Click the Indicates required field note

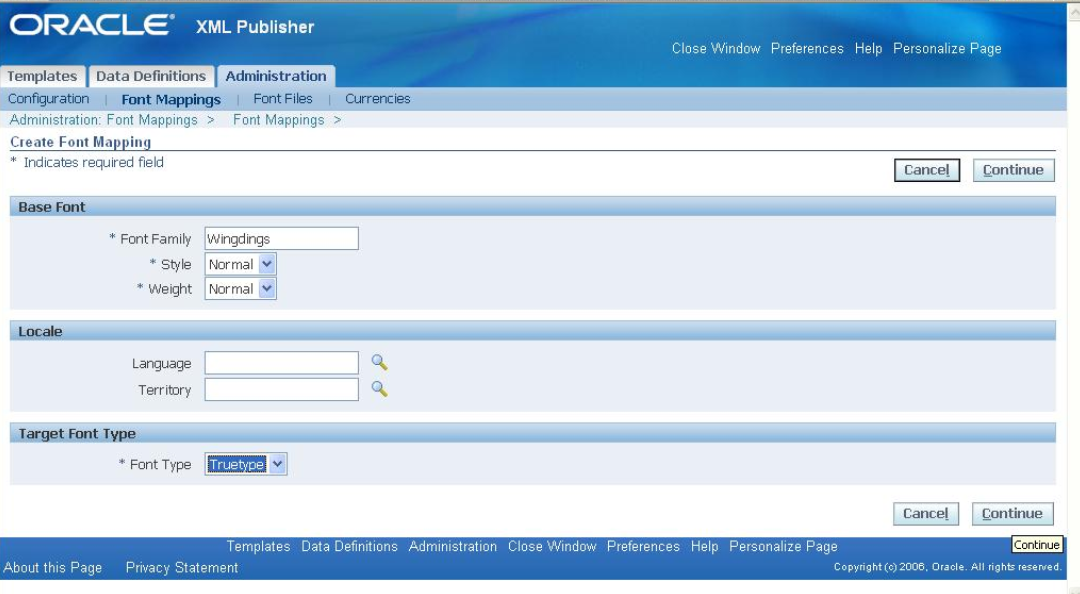pos(87,163)
